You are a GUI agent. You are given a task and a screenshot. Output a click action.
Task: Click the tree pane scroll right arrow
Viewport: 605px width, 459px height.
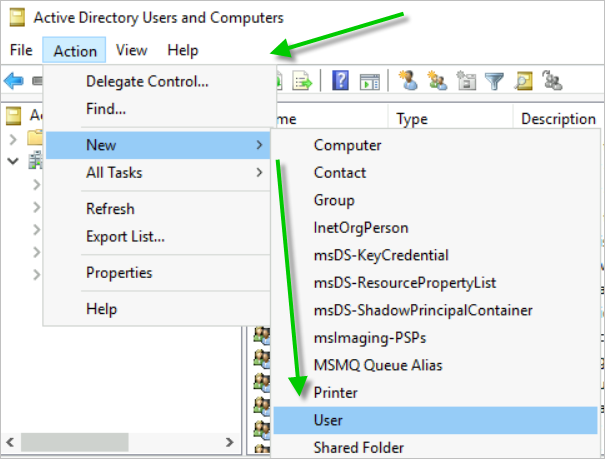pyautogui.click(x=230, y=442)
